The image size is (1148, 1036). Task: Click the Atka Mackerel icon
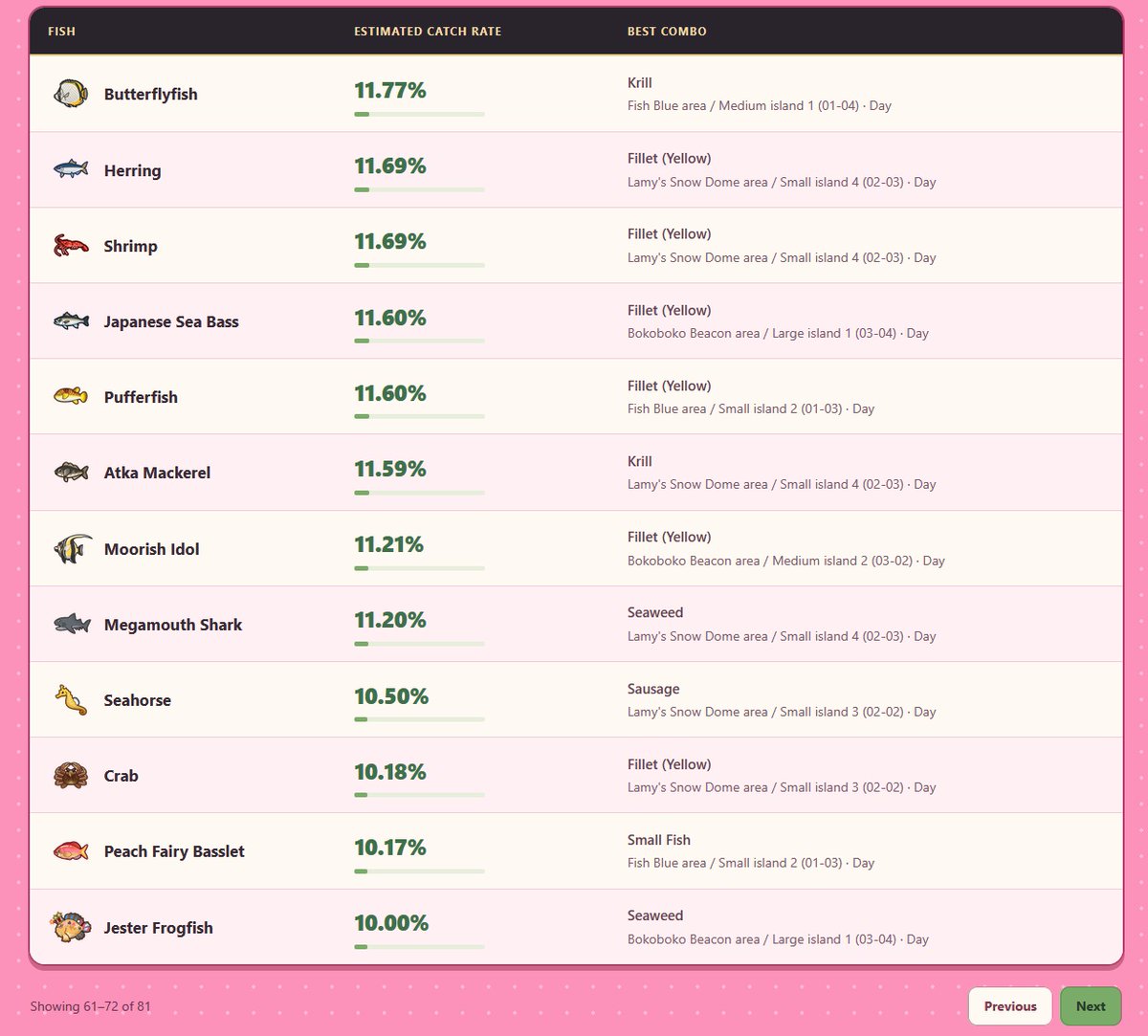[71, 472]
